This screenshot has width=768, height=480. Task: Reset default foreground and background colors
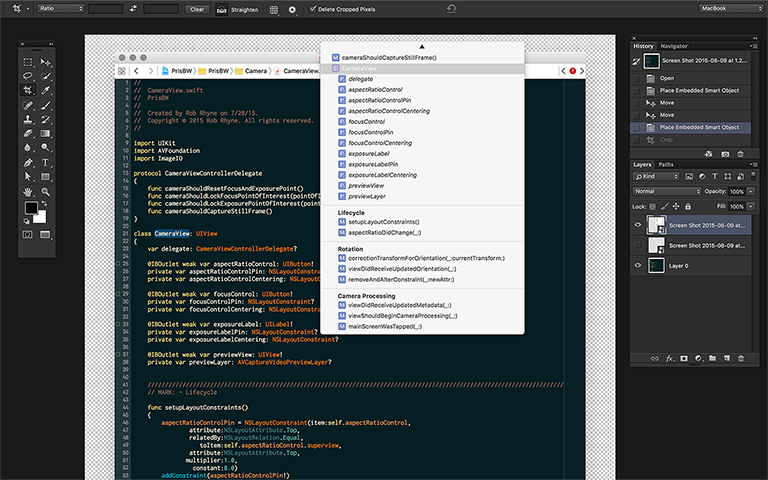coord(26,221)
